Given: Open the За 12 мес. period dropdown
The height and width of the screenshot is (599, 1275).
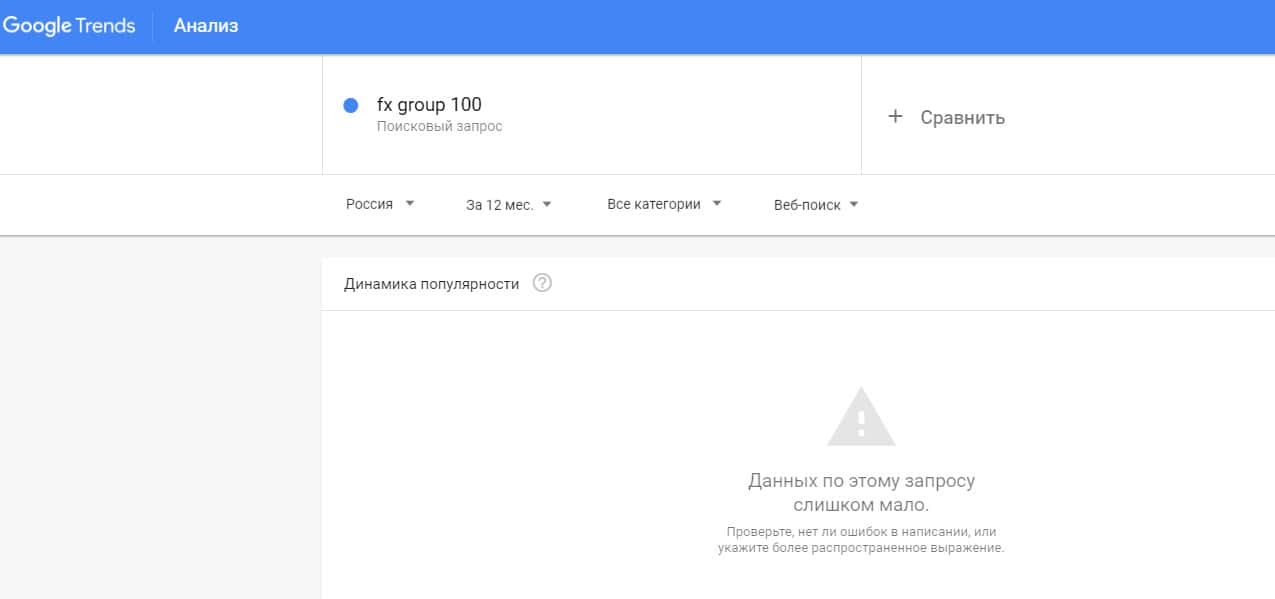Looking at the screenshot, I should (500, 205).
